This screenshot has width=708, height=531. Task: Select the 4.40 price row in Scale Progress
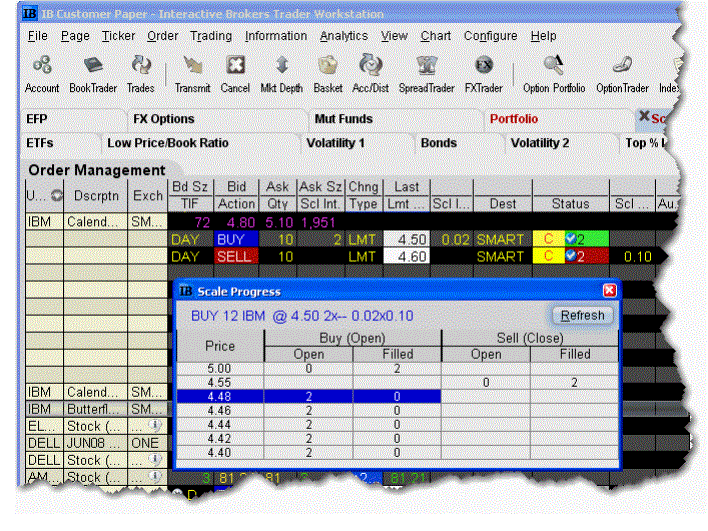pos(397,452)
